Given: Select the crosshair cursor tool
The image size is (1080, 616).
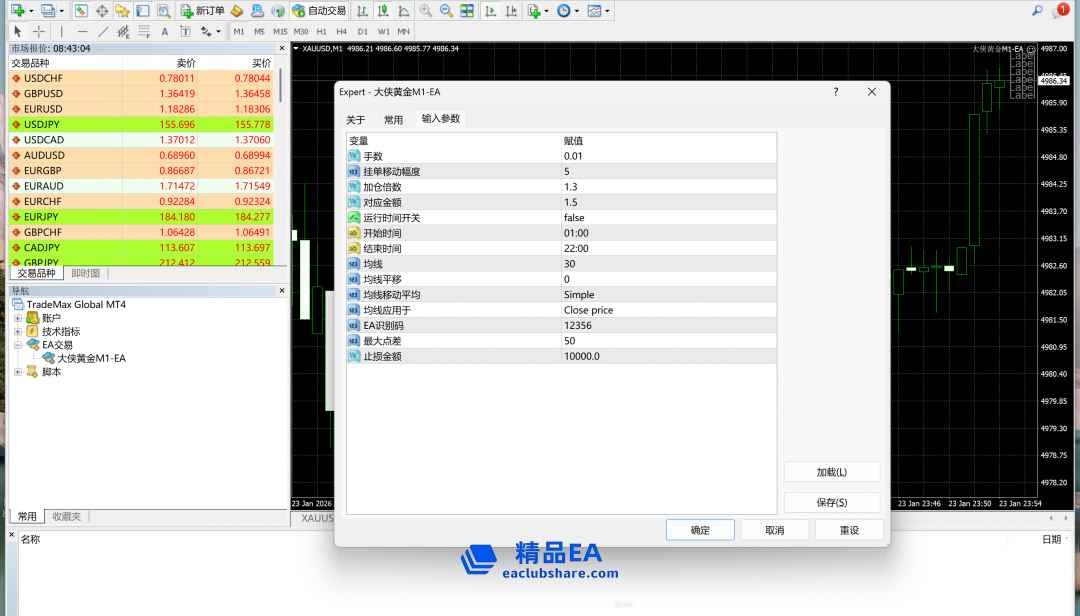Looking at the screenshot, I should click(x=39, y=32).
